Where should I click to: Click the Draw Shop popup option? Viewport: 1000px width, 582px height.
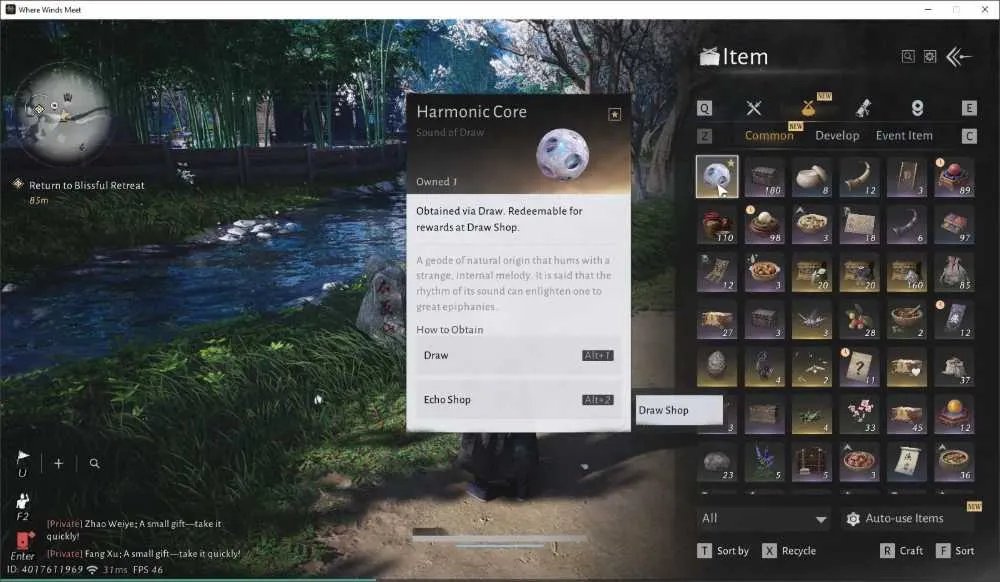[679, 411]
